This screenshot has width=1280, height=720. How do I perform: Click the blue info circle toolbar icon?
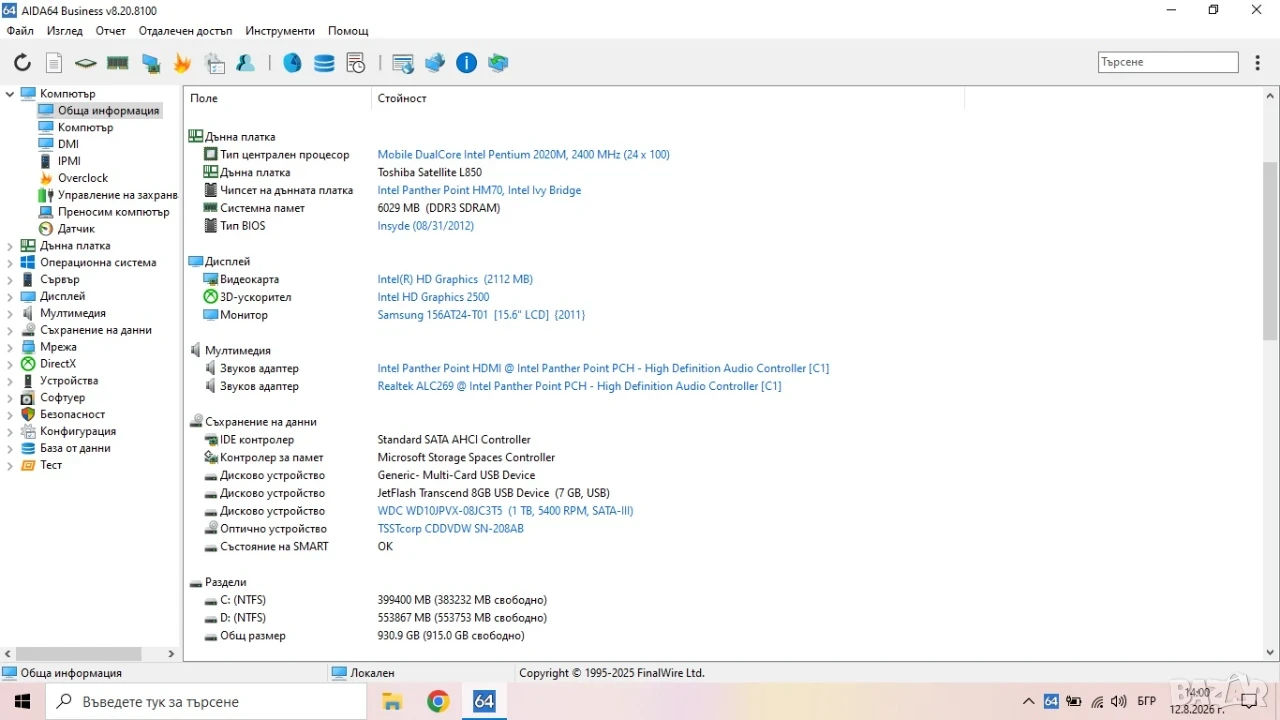coord(466,63)
